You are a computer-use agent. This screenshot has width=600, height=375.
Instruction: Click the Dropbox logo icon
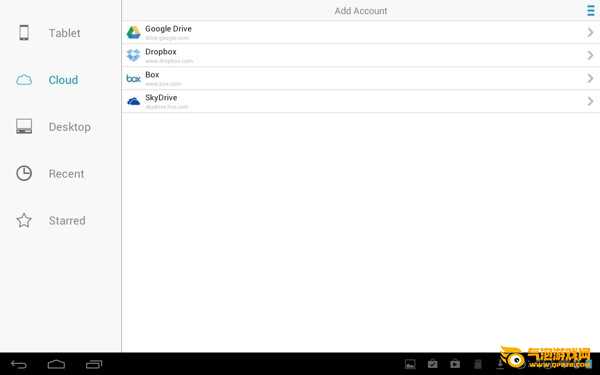click(x=134, y=55)
